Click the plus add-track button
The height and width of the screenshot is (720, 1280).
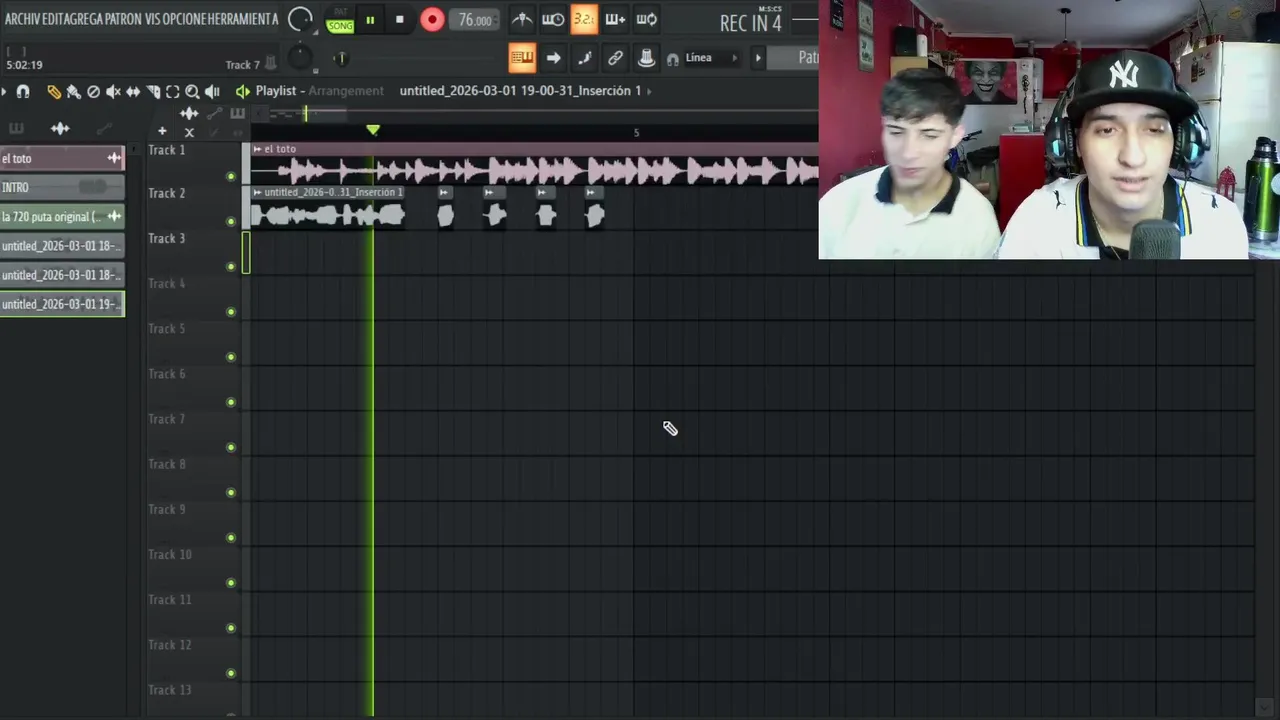click(x=162, y=131)
